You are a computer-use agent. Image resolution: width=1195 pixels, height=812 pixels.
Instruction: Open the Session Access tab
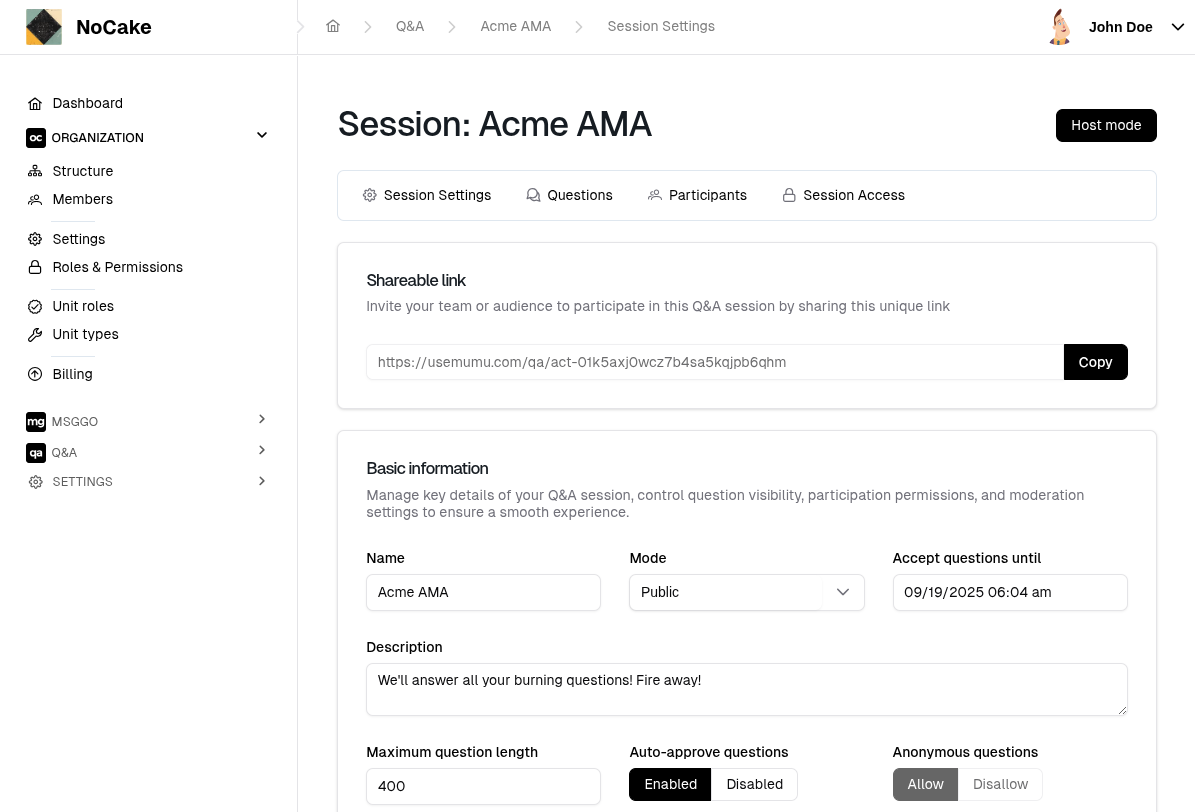[843, 195]
